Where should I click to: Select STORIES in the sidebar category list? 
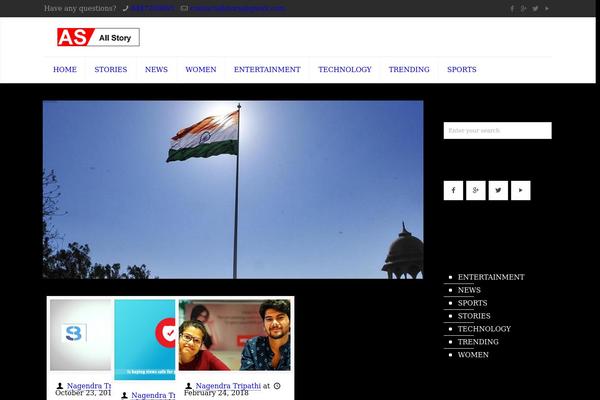point(474,316)
